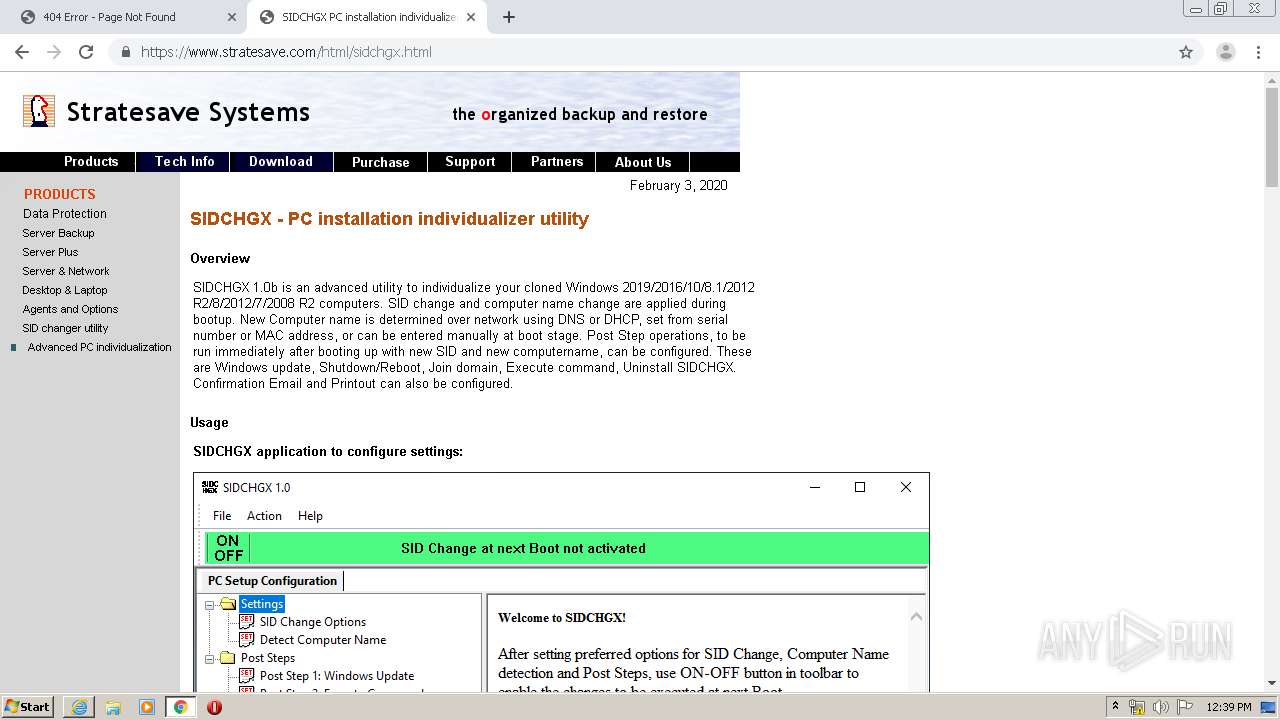Open Agents and Options sidebar link
Image resolution: width=1280 pixels, height=720 pixels.
point(70,309)
